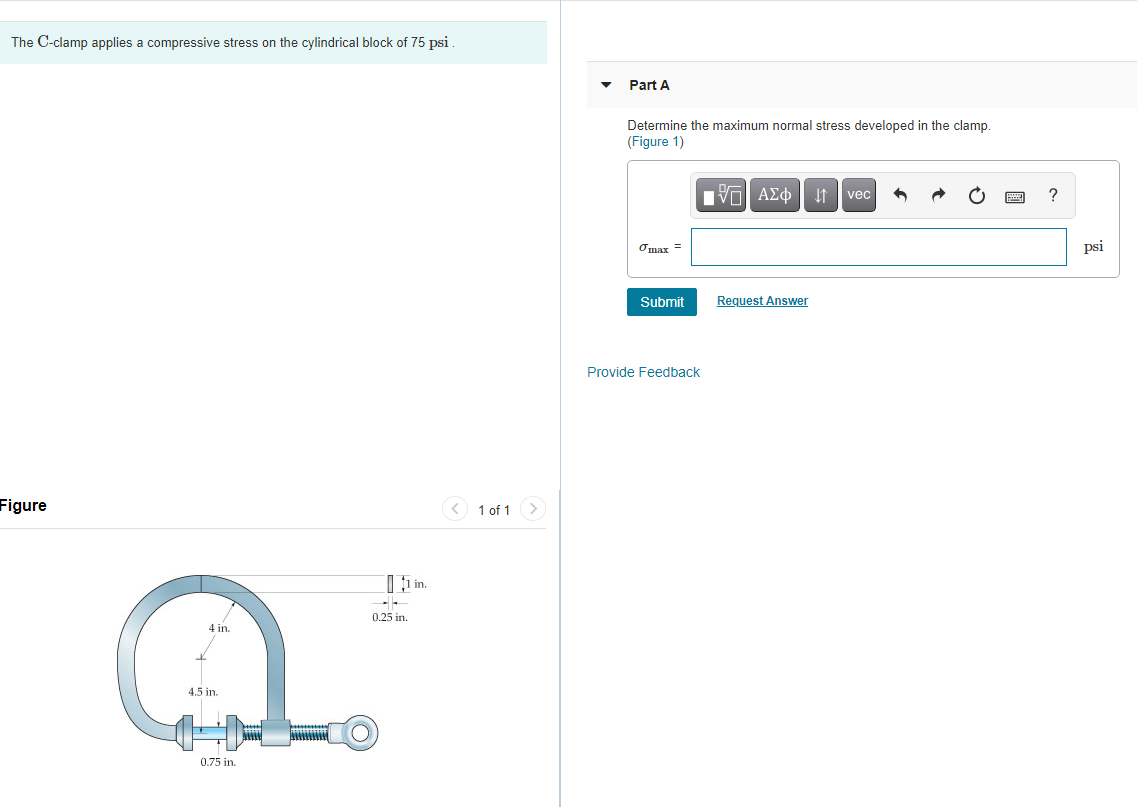
Task: Open the Request Answer link
Action: click(x=762, y=300)
